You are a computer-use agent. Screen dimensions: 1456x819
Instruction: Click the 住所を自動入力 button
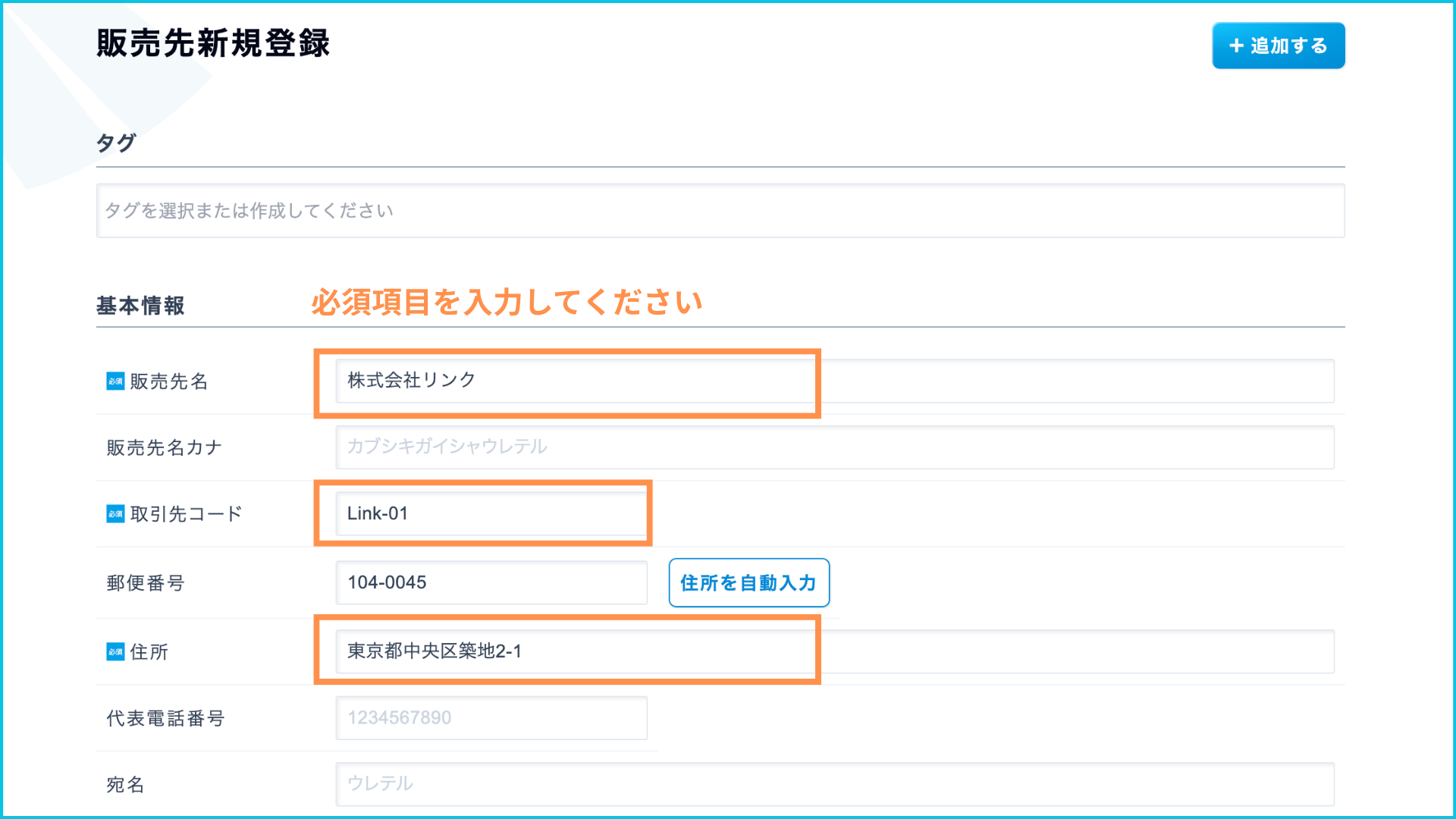pos(748,582)
